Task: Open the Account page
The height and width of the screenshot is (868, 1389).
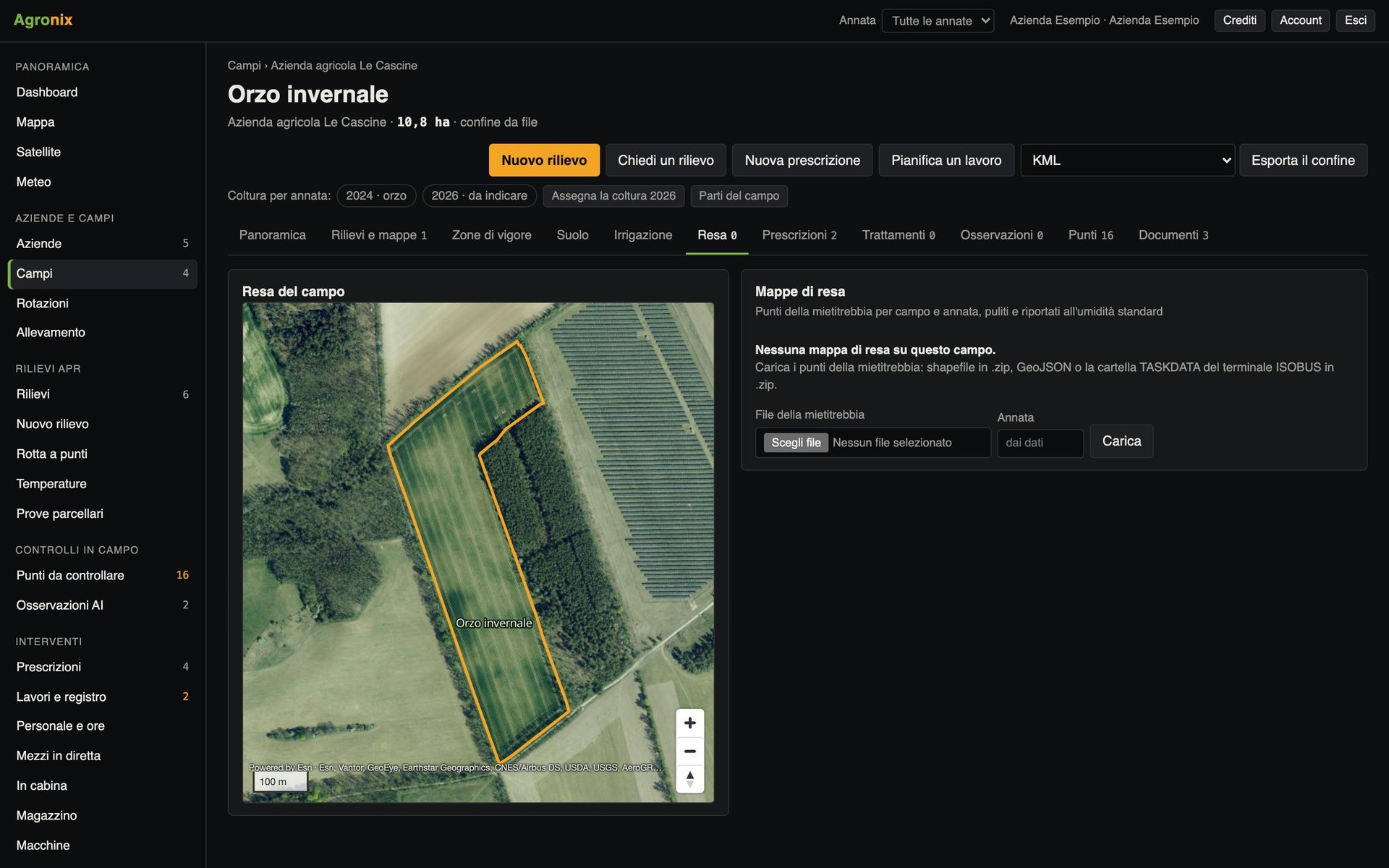Action: point(1300,20)
